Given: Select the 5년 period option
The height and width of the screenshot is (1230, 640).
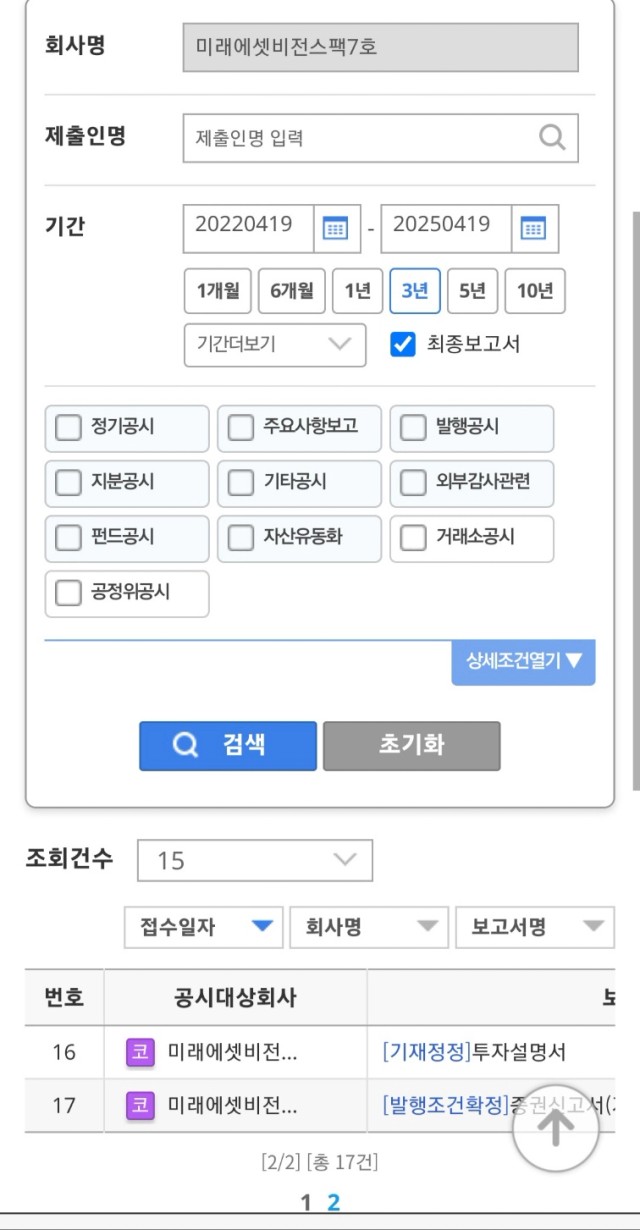Looking at the screenshot, I should click(472, 291).
